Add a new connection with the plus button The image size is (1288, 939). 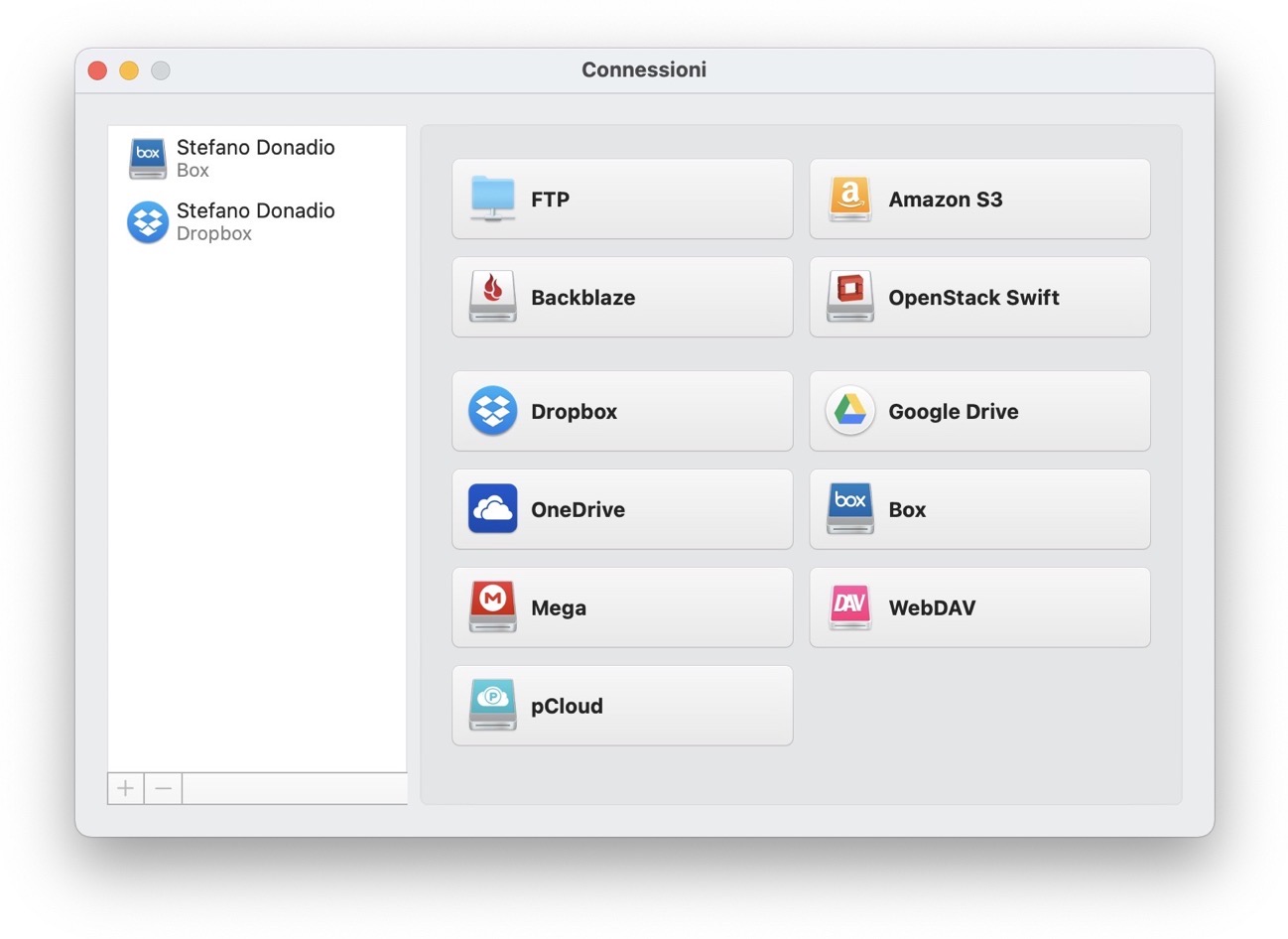(x=124, y=787)
